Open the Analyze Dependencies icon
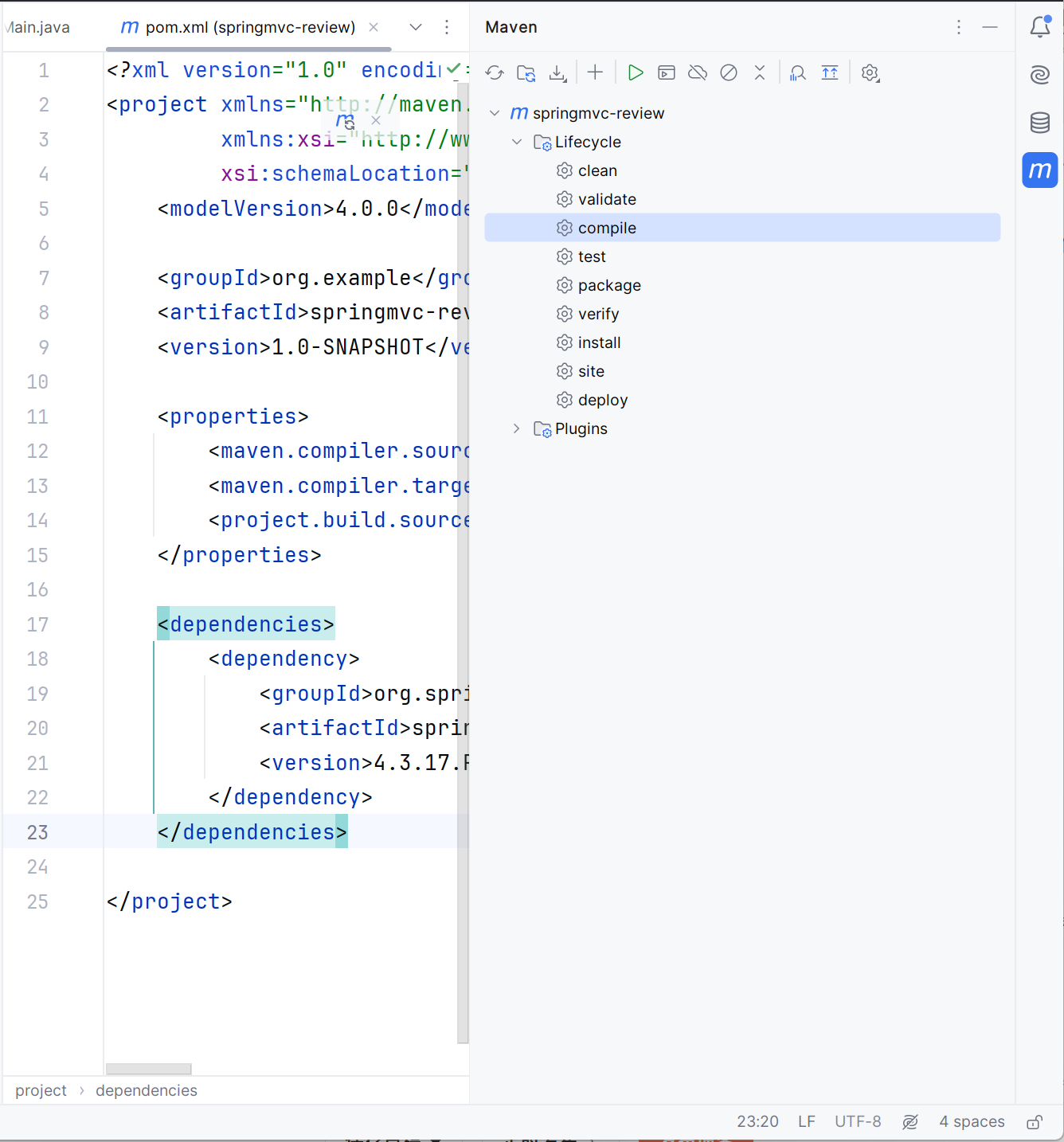 pyautogui.click(x=798, y=73)
